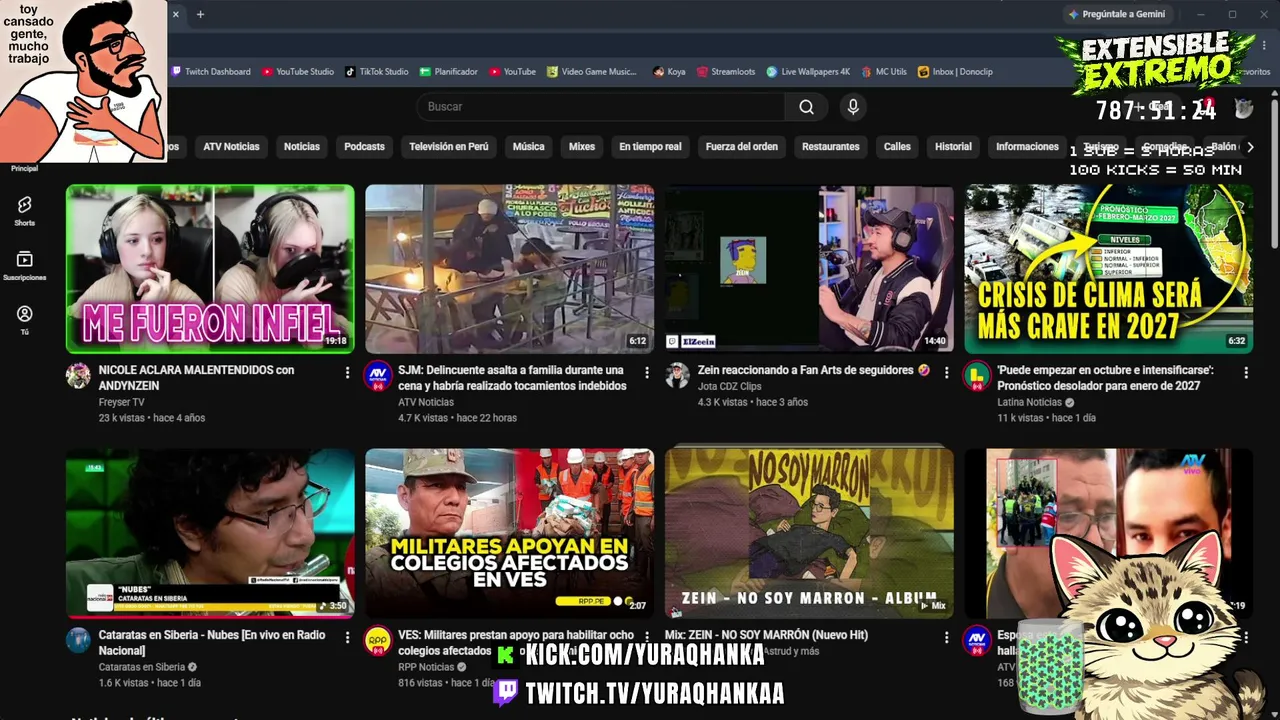The image size is (1280, 720).
Task: Show more category chips with the right arrow
Action: click(x=1250, y=147)
